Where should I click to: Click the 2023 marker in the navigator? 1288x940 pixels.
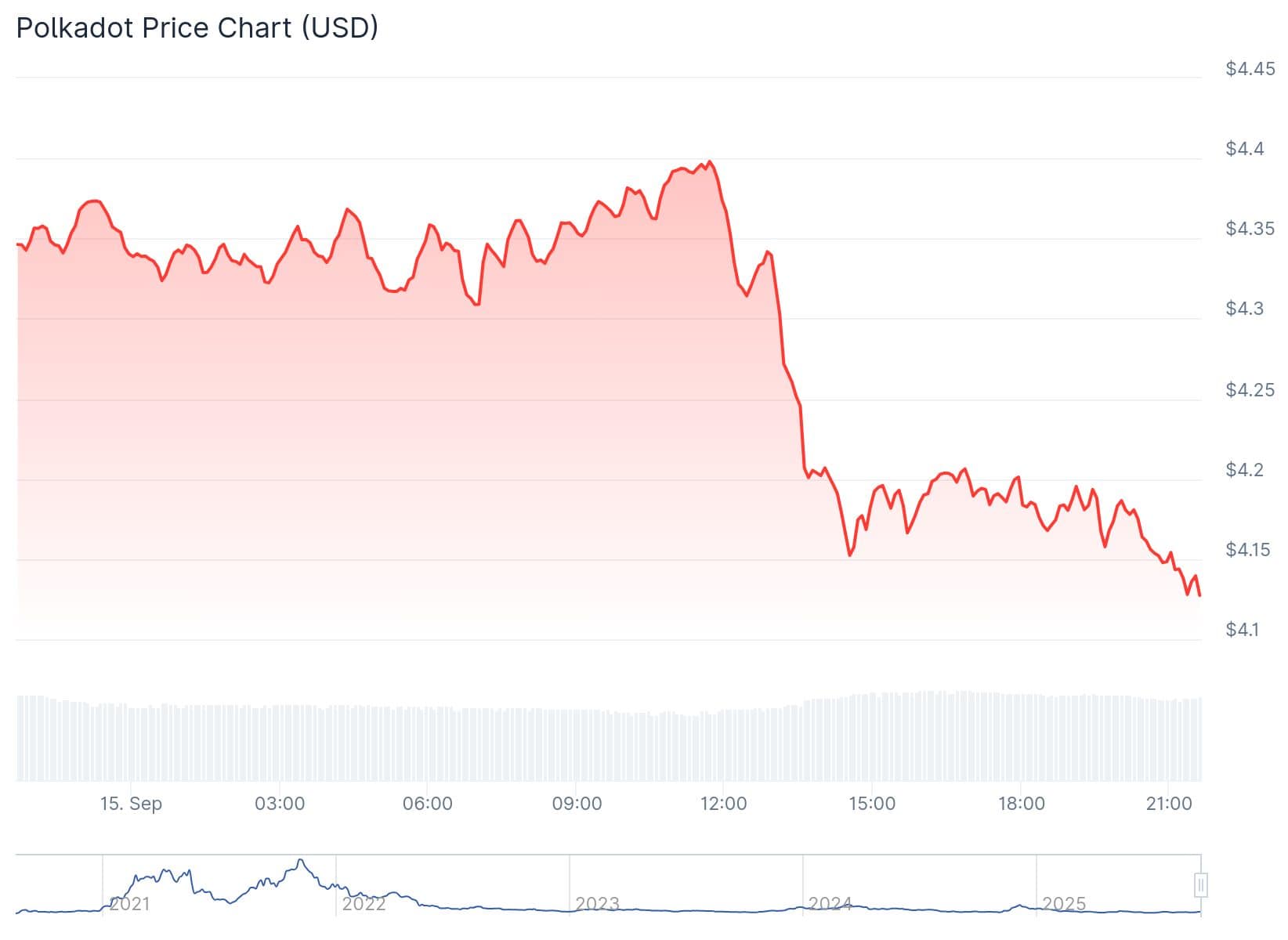pos(597,904)
